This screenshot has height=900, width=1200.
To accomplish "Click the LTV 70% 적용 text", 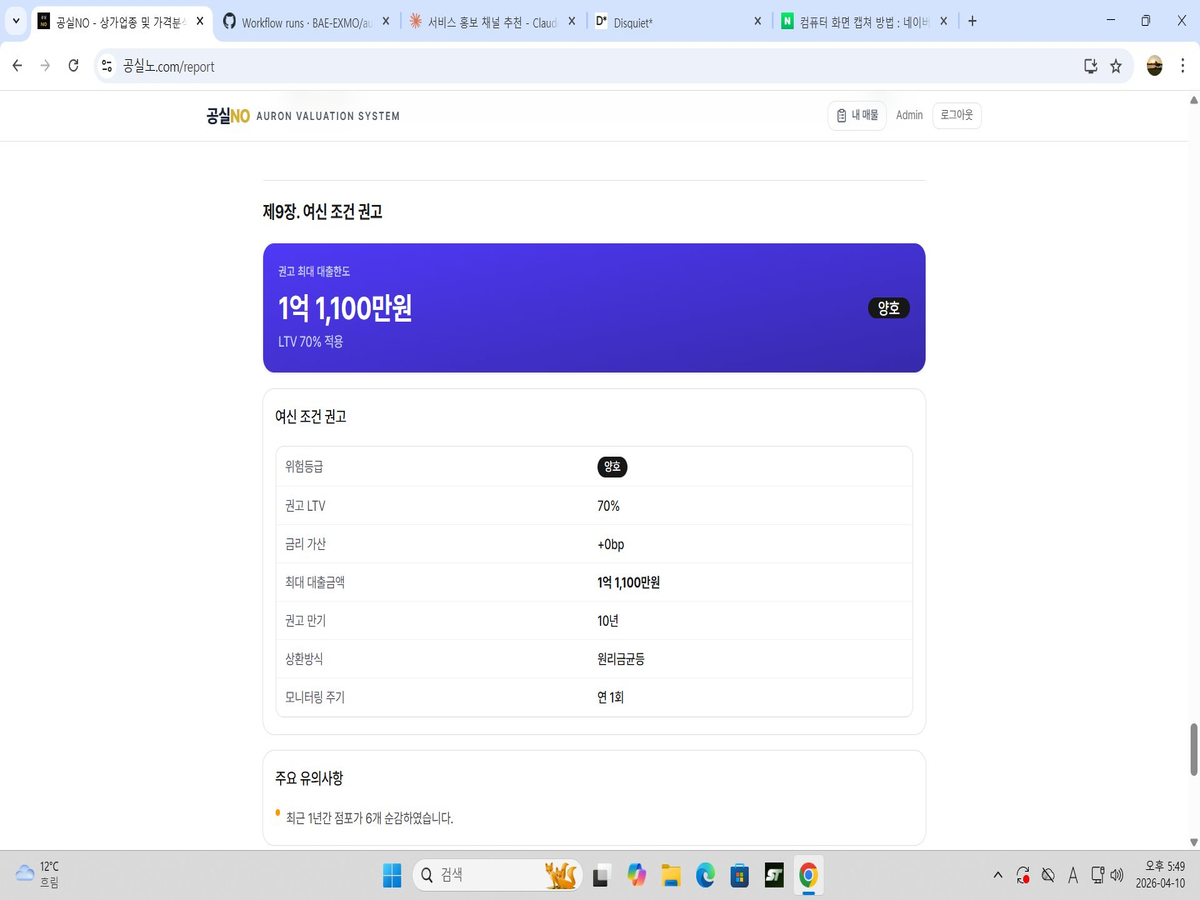I will (311, 342).
